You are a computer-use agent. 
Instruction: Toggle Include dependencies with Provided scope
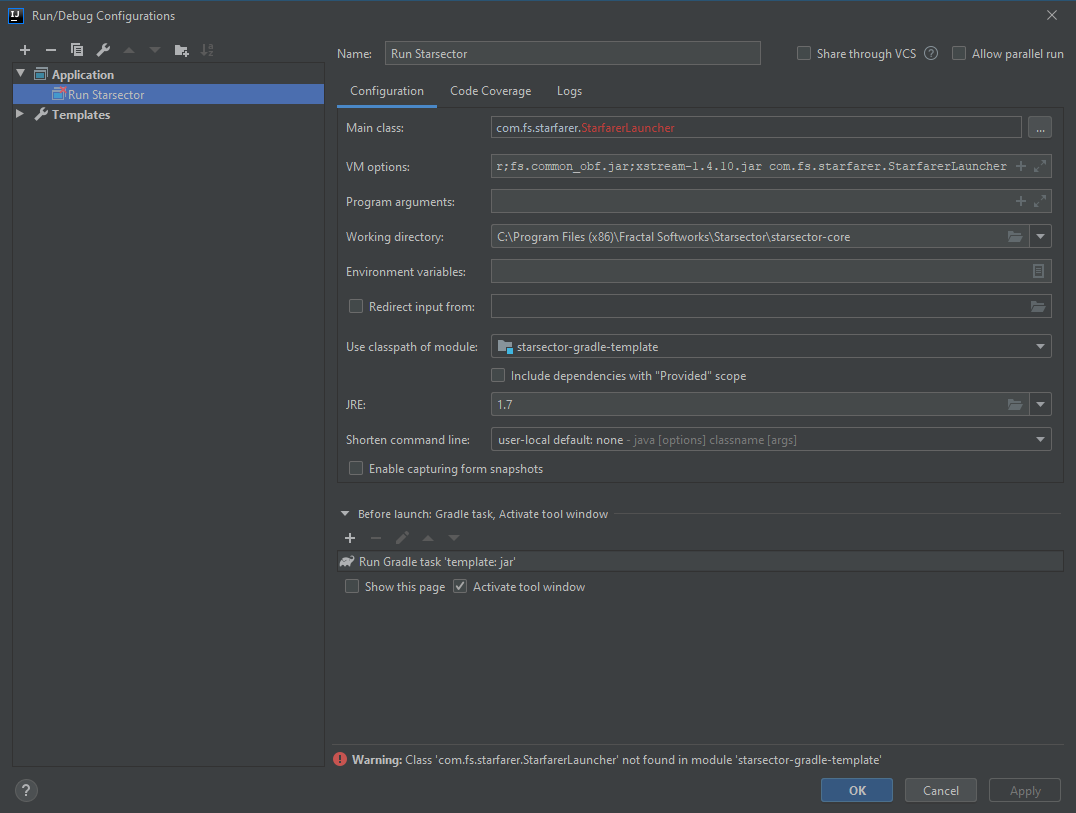(x=498, y=375)
